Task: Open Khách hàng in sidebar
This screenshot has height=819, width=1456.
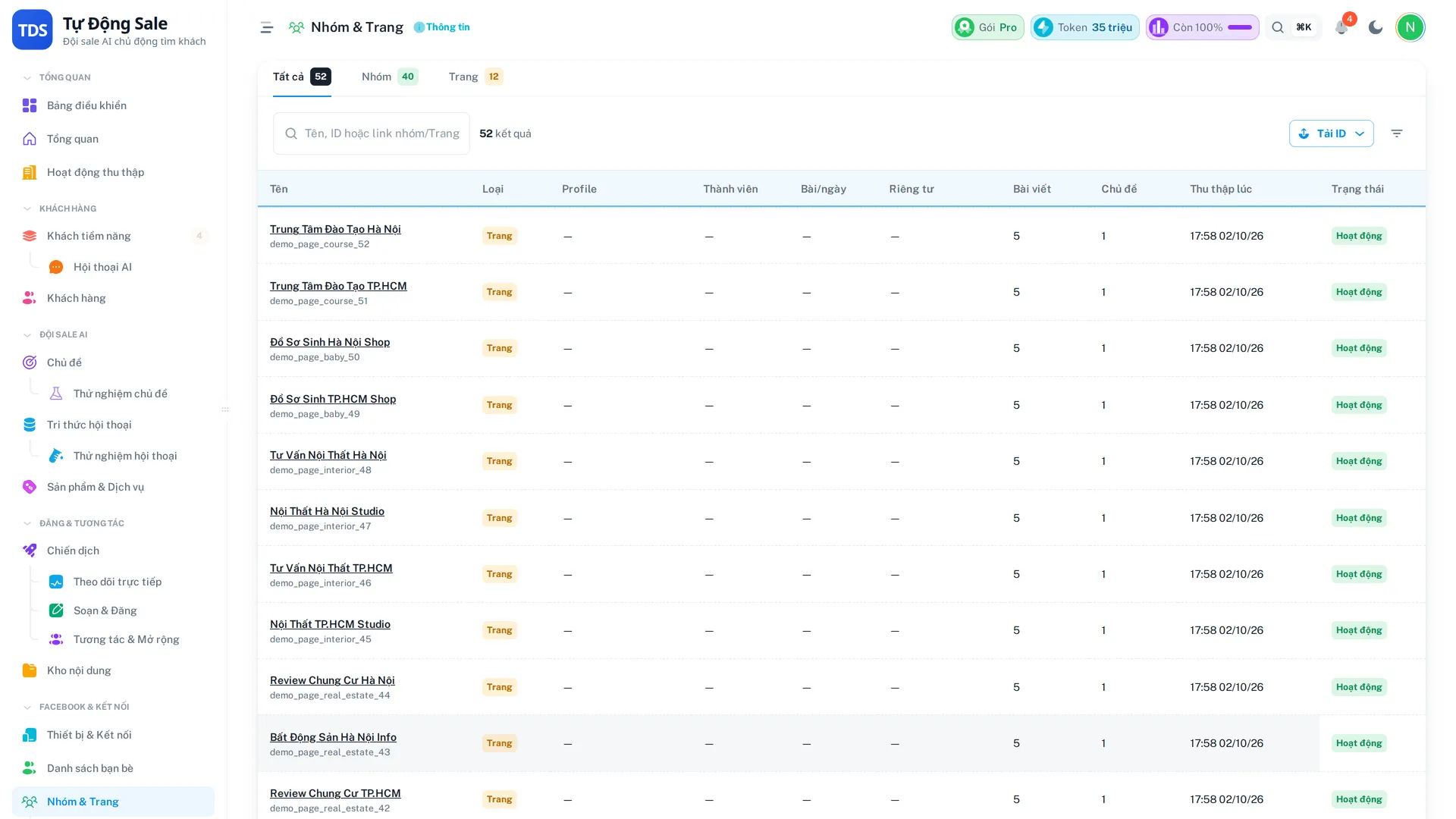Action: click(x=114, y=298)
